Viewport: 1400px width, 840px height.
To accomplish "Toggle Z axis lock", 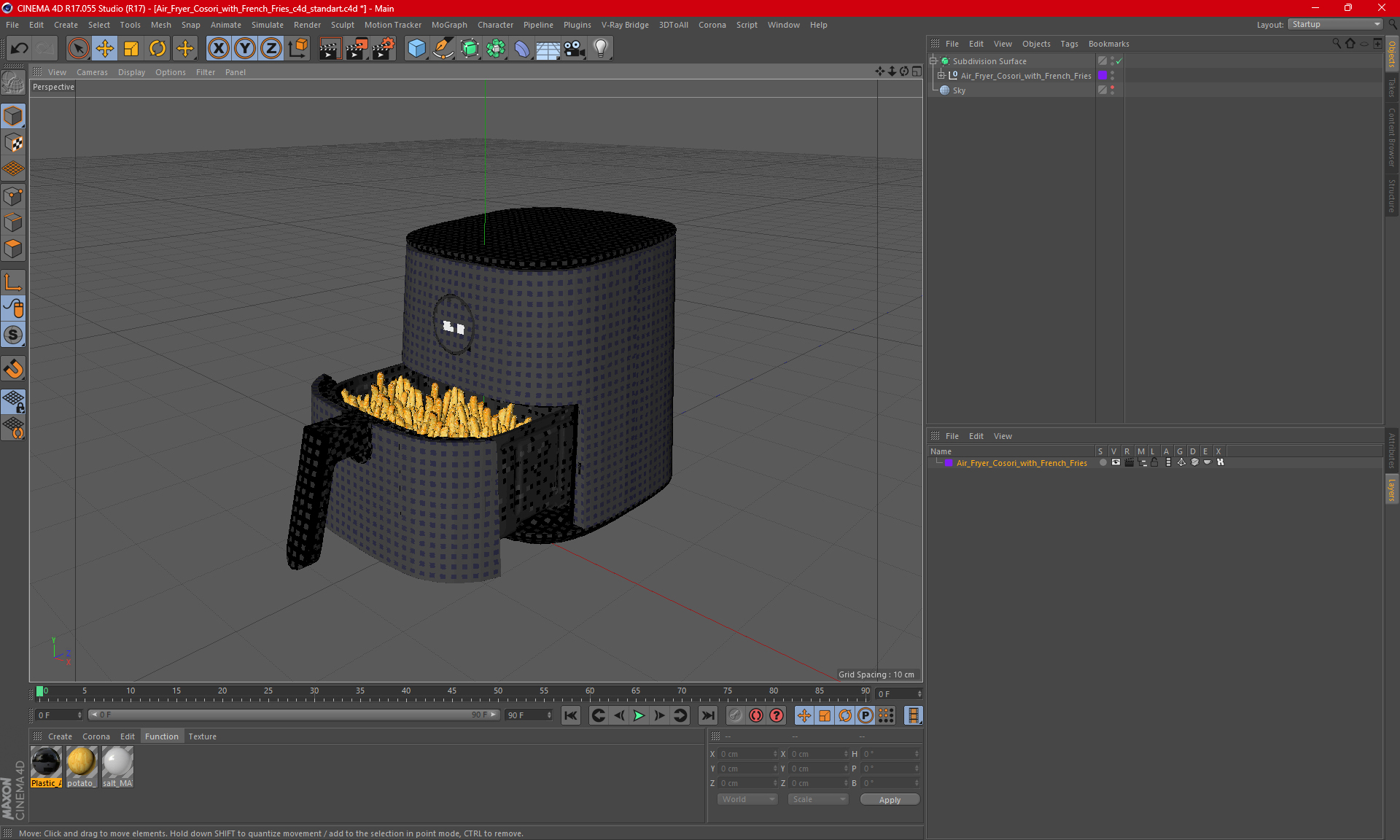I will [x=271, y=49].
